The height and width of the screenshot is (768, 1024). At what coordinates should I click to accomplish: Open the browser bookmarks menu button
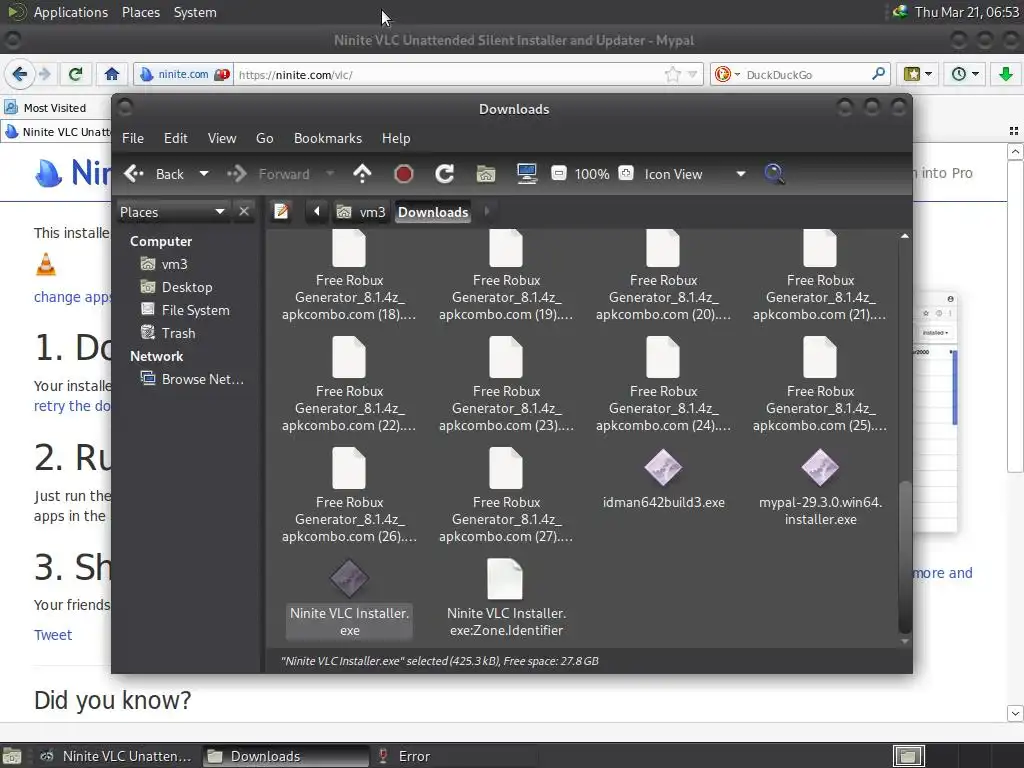point(917,74)
